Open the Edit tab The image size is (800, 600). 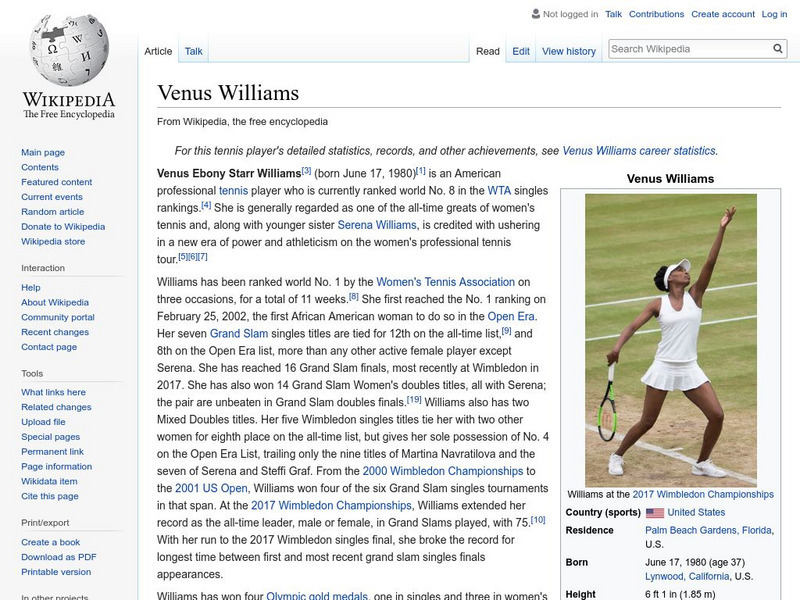[x=521, y=50]
